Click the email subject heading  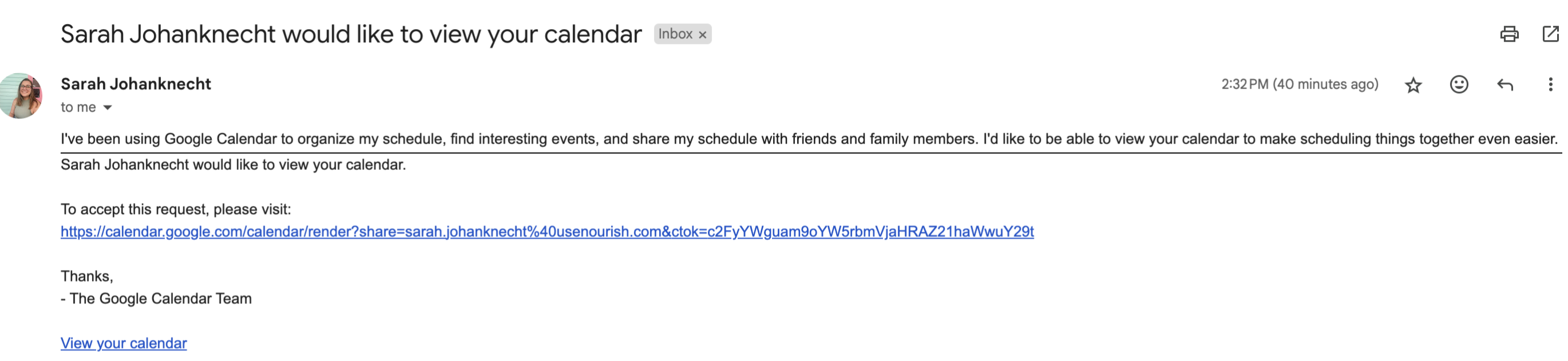(350, 34)
